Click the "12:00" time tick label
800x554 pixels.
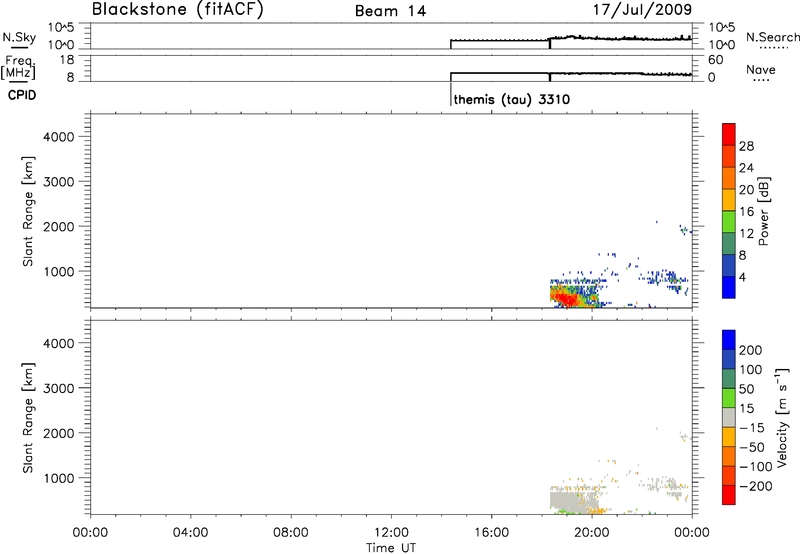pos(391,533)
